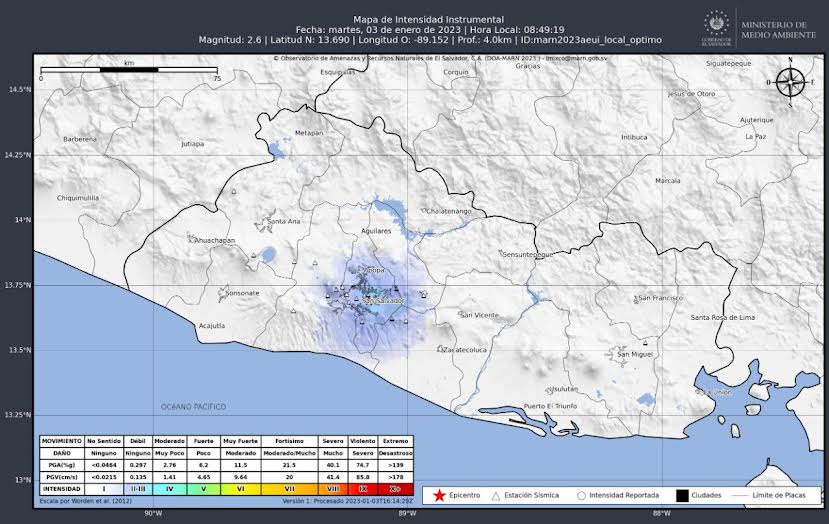
Task: Click the Santa Ana city label
Action: 284,221
